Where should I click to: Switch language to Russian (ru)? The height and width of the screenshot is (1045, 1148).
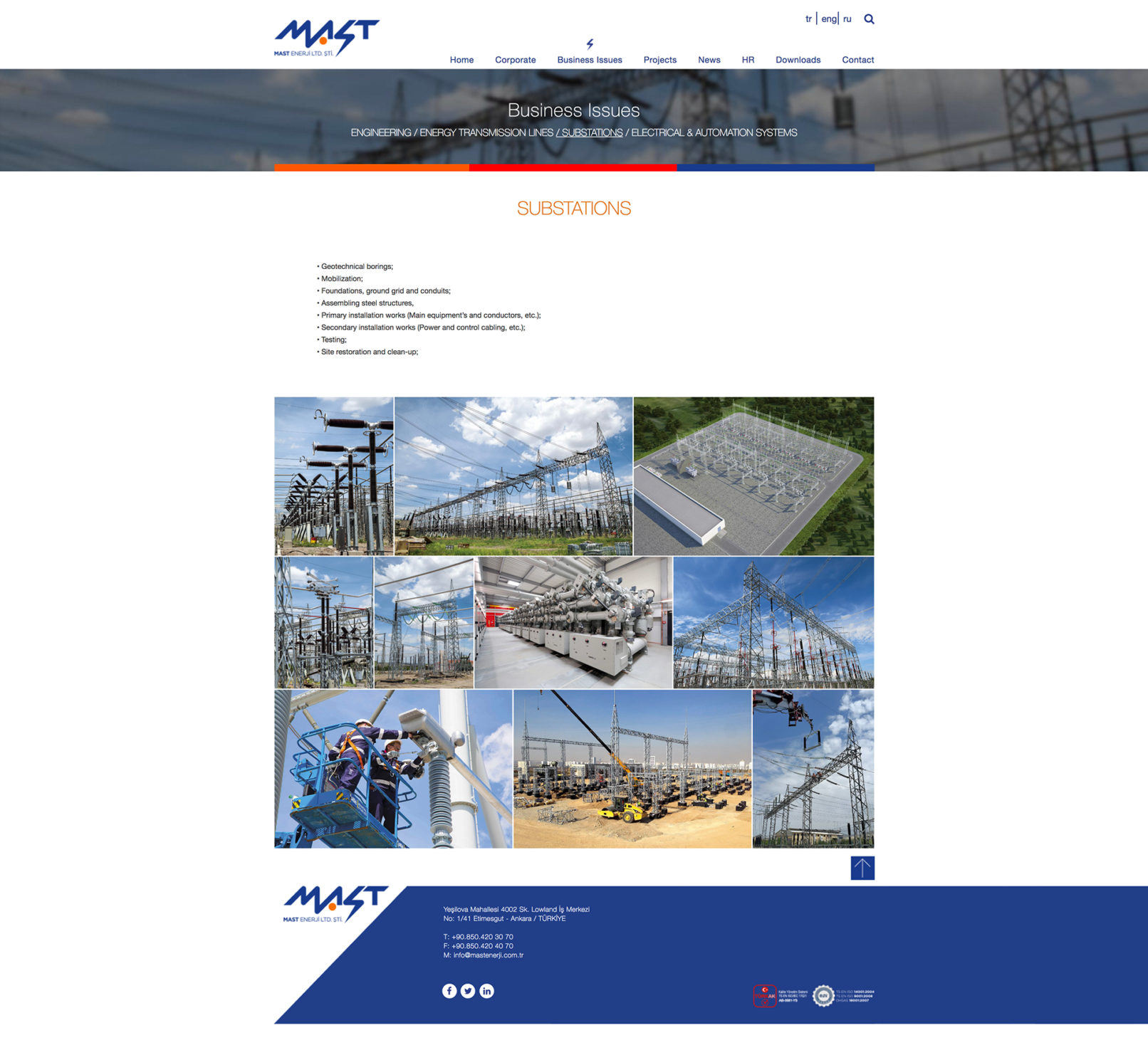[847, 19]
